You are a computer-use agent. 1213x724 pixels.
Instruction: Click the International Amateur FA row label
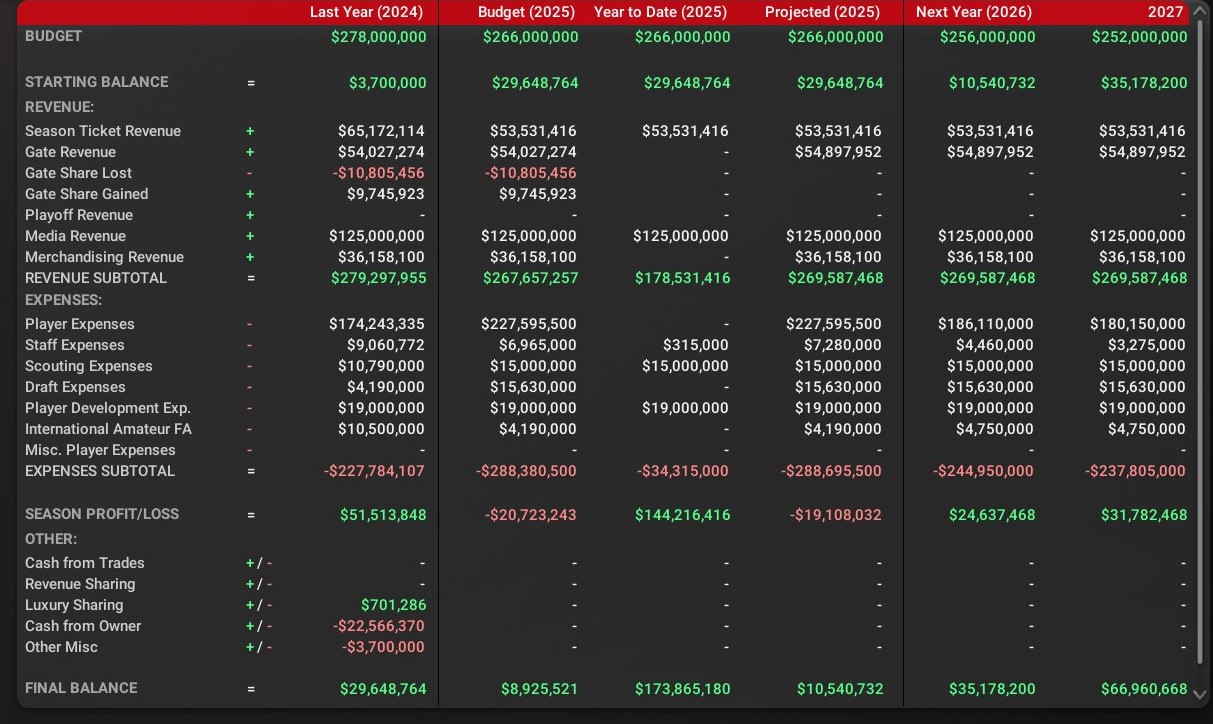[108, 429]
